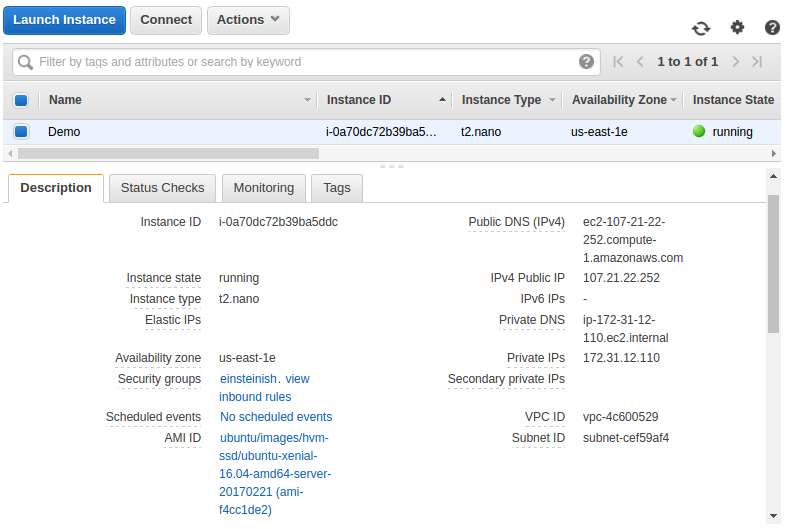
Task: Switch to the Monitoring tab
Action: click(x=264, y=188)
